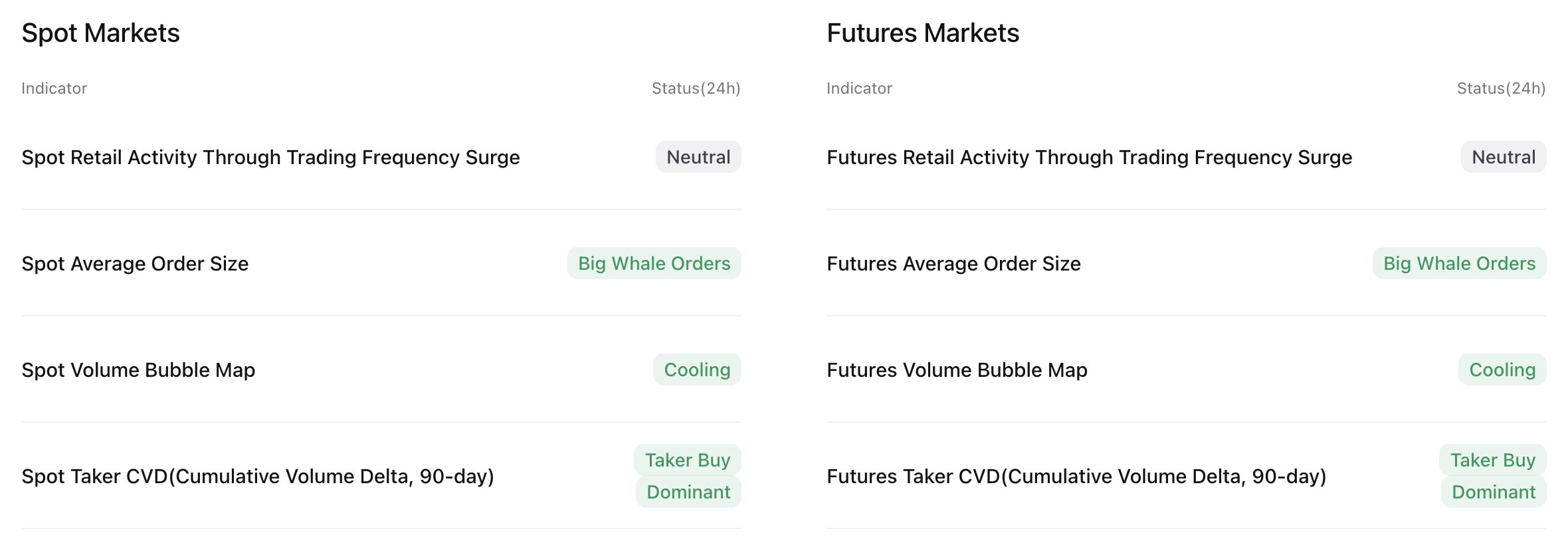Click the Neutral badge for Spot Retail Activity
Viewport: 1568px width, 541px height.
pos(698,158)
